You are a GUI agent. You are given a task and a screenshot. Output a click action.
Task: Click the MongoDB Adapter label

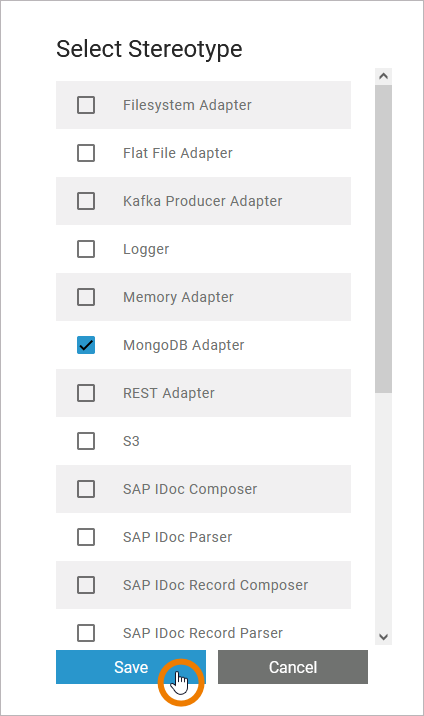pyautogui.click(x=183, y=345)
